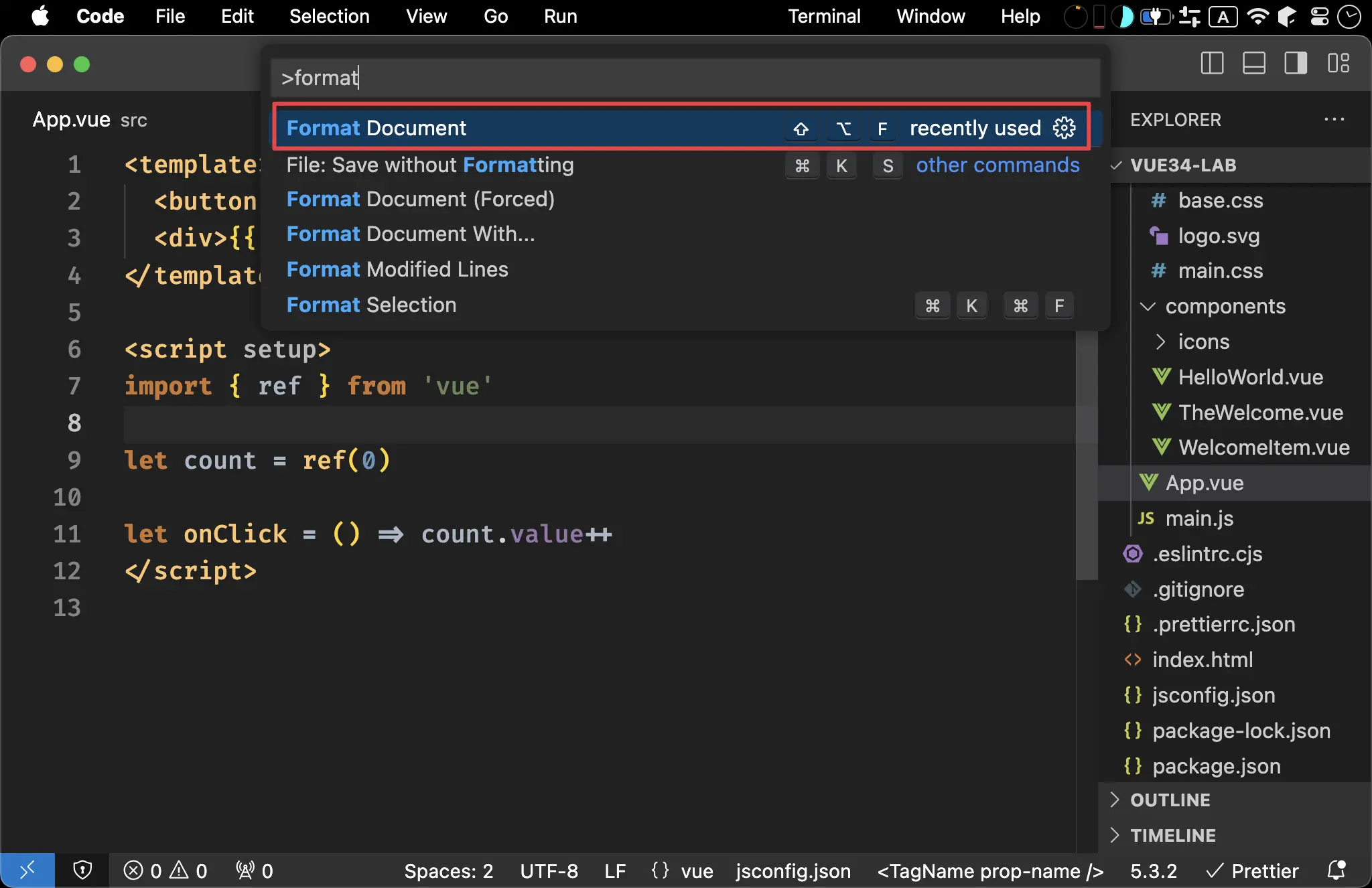Toggle bottom panel layout icon

[1253, 64]
